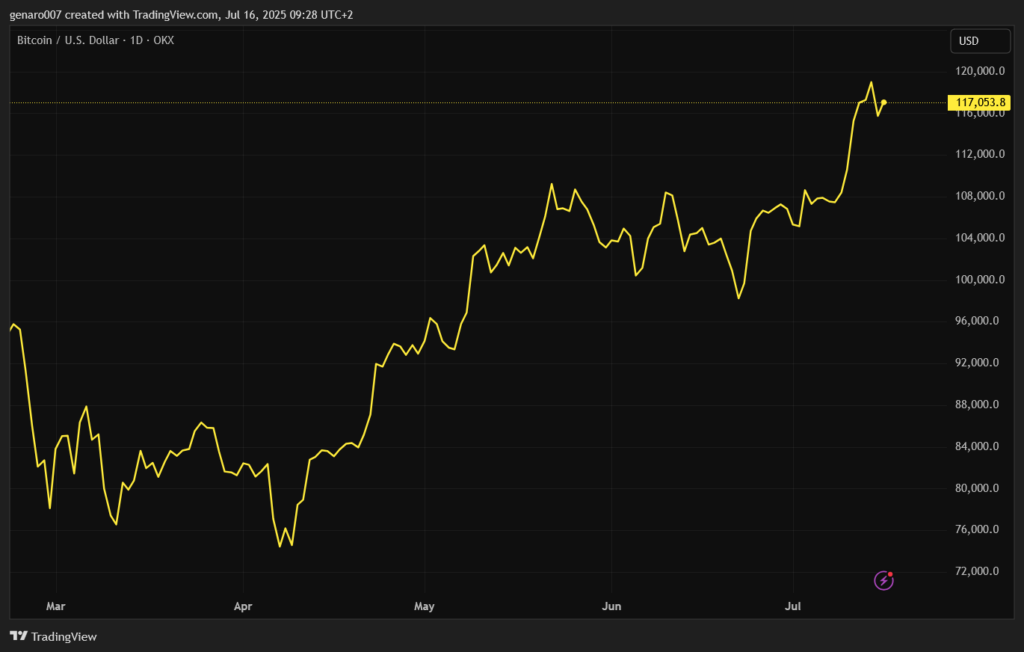Image resolution: width=1024 pixels, height=652 pixels.
Task: Click the Bitcoin / U.S. Dollar symbol title
Action: (68, 40)
